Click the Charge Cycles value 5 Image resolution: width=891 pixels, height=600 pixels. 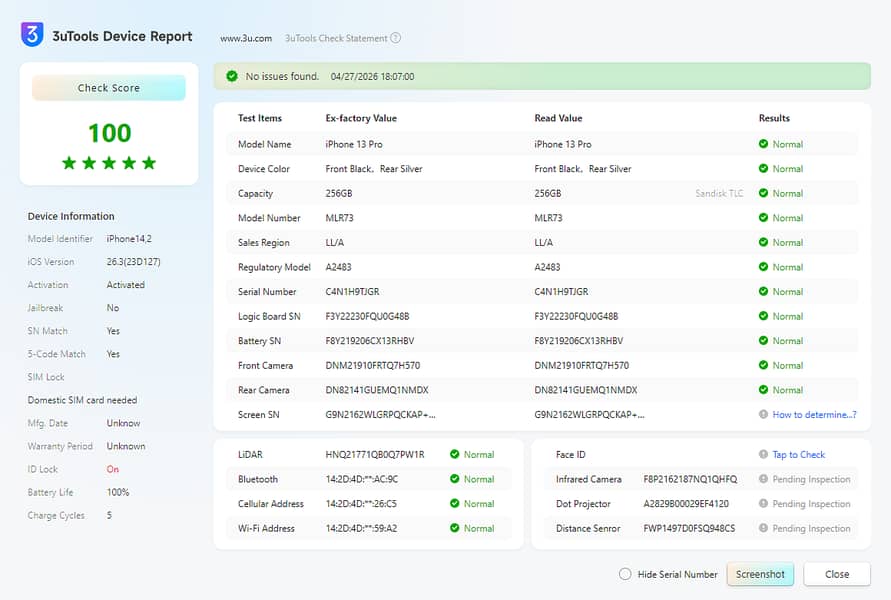[109, 515]
